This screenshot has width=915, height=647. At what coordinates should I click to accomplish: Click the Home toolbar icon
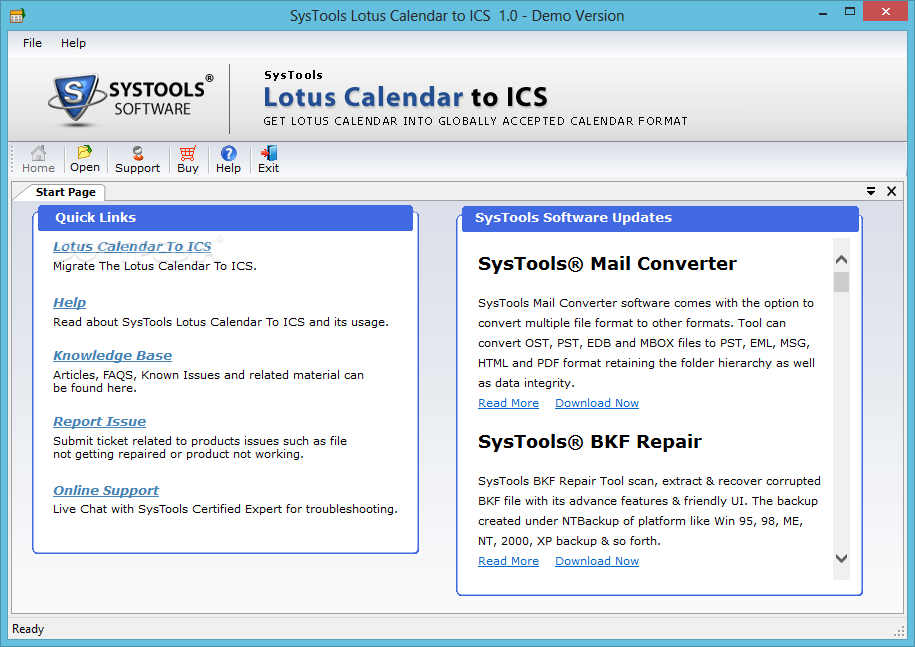coord(39,159)
